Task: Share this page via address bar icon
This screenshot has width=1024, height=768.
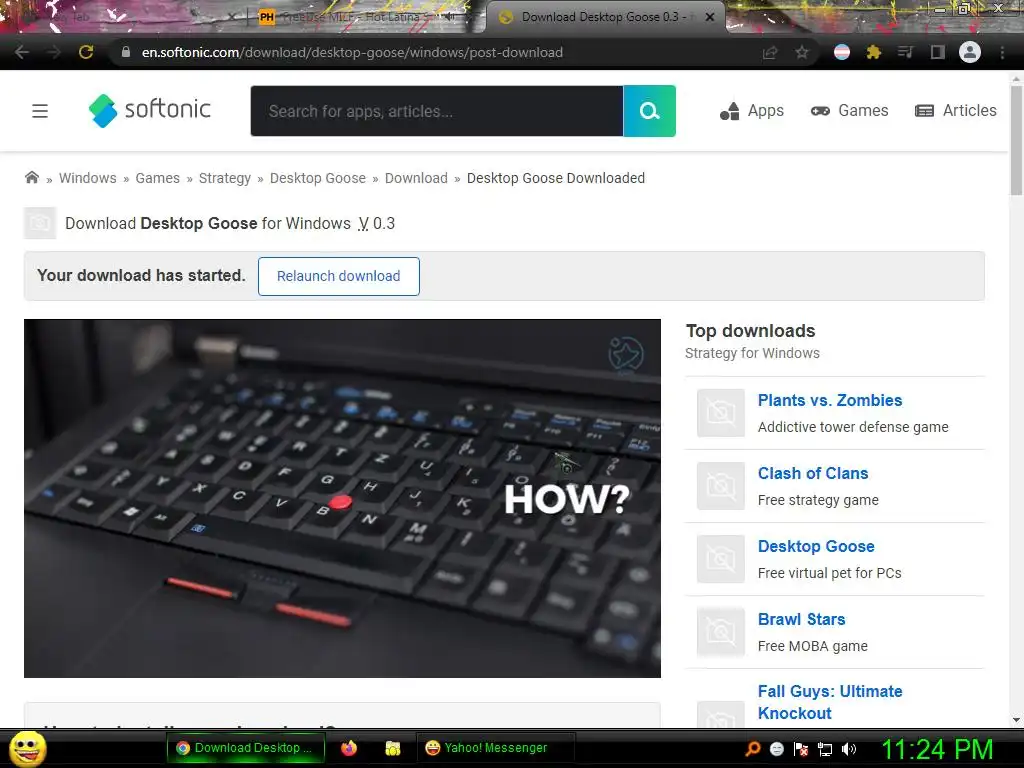Action: [x=770, y=52]
